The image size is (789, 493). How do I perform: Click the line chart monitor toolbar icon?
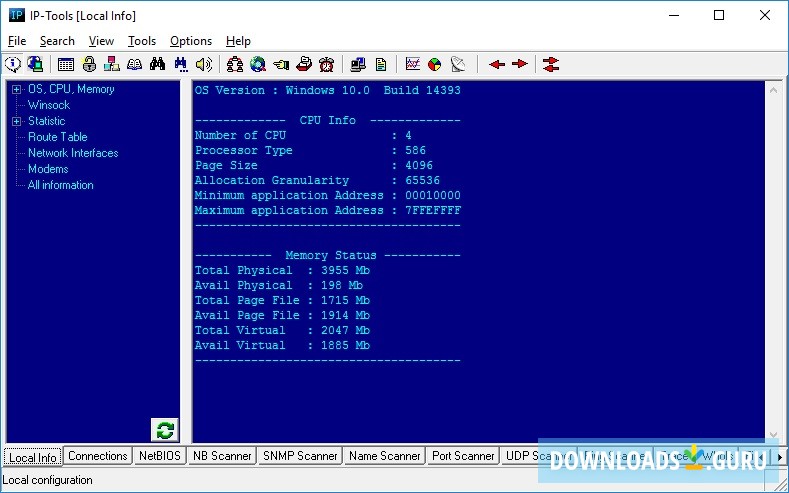(x=413, y=64)
